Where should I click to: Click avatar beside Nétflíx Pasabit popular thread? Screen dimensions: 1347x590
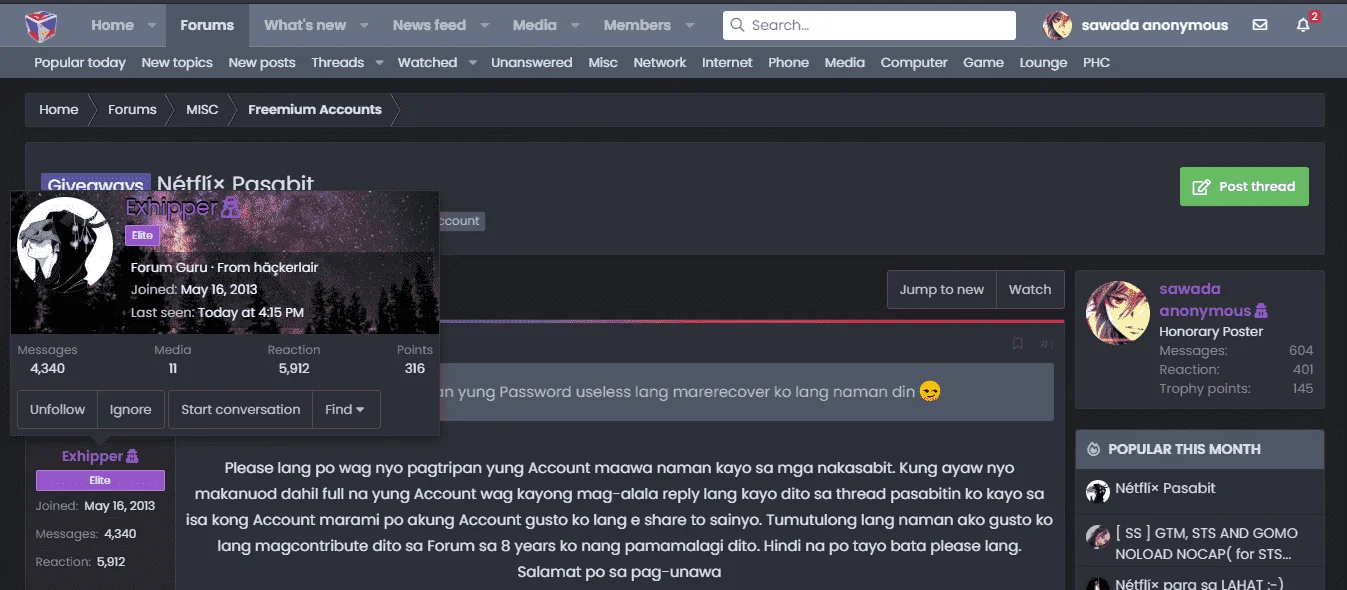coord(1098,491)
